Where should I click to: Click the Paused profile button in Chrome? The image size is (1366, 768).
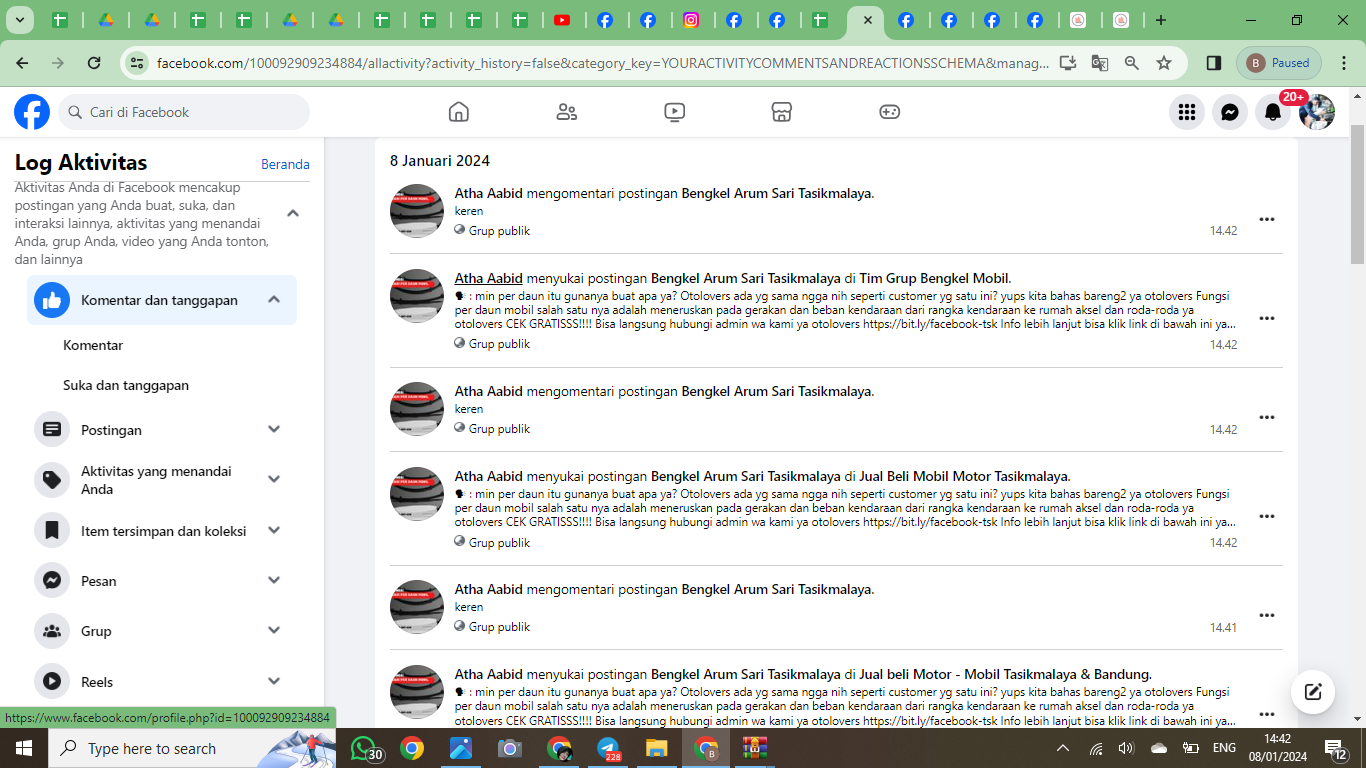coord(1279,63)
